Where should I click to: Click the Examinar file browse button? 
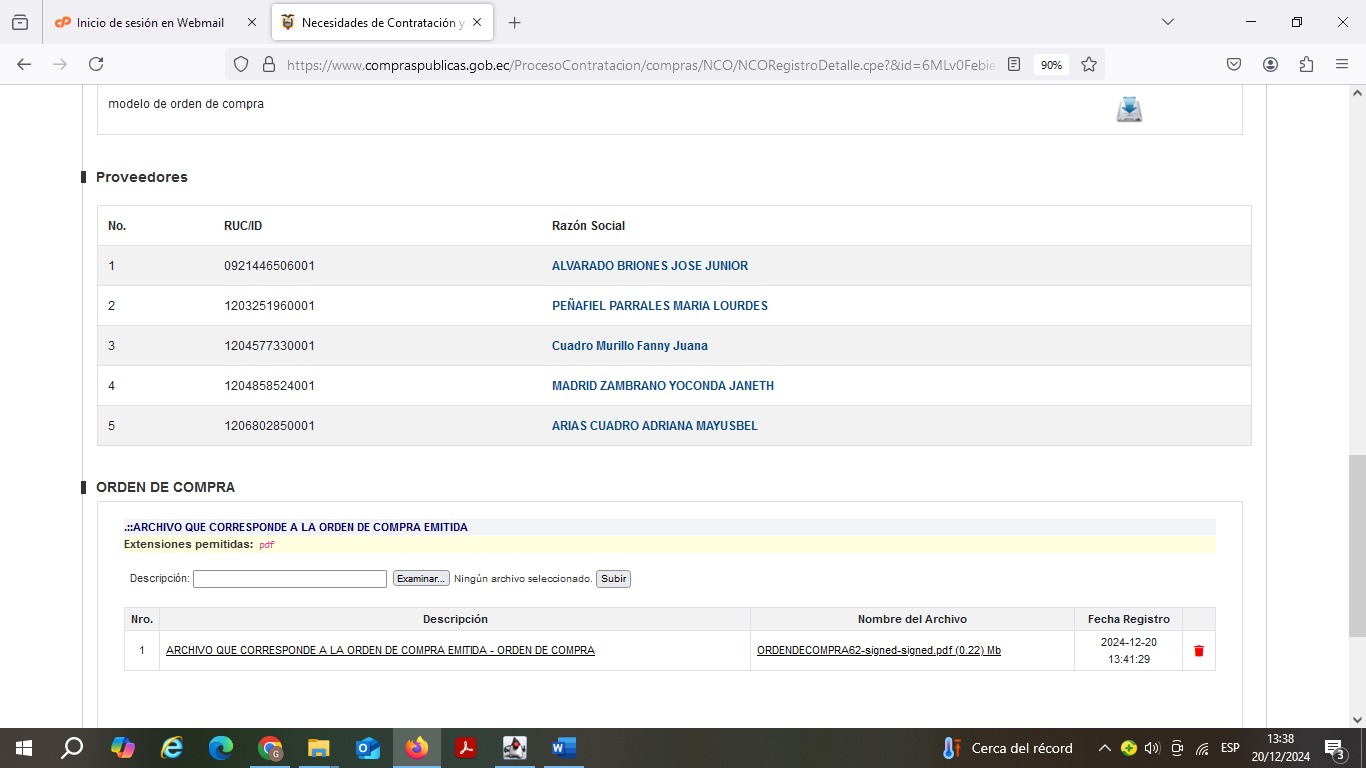point(420,579)
